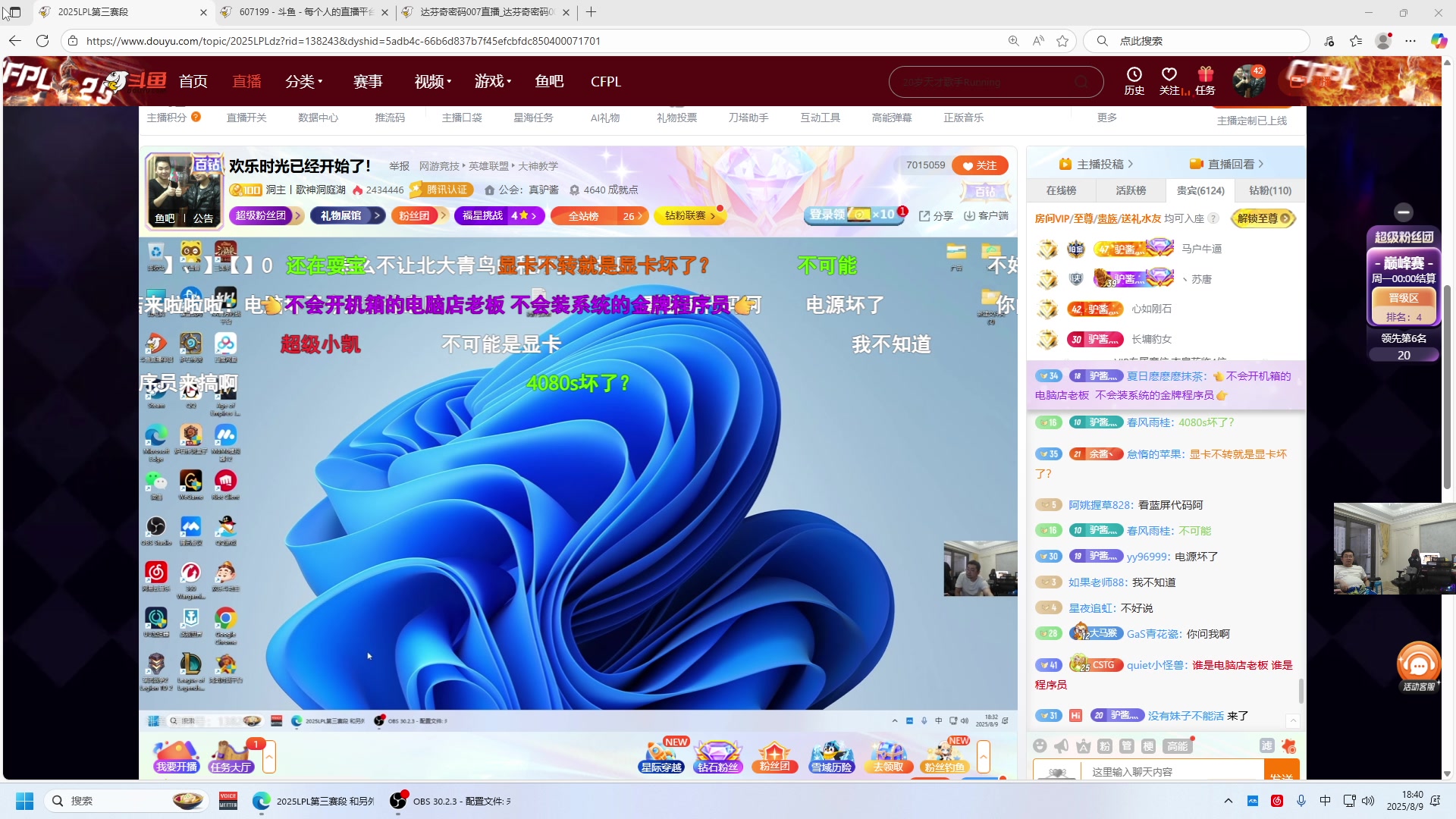Open the 任务 gift icon in header
Image resolution: width=1456 pixels, height=819 pixels.
(1205, 81)
